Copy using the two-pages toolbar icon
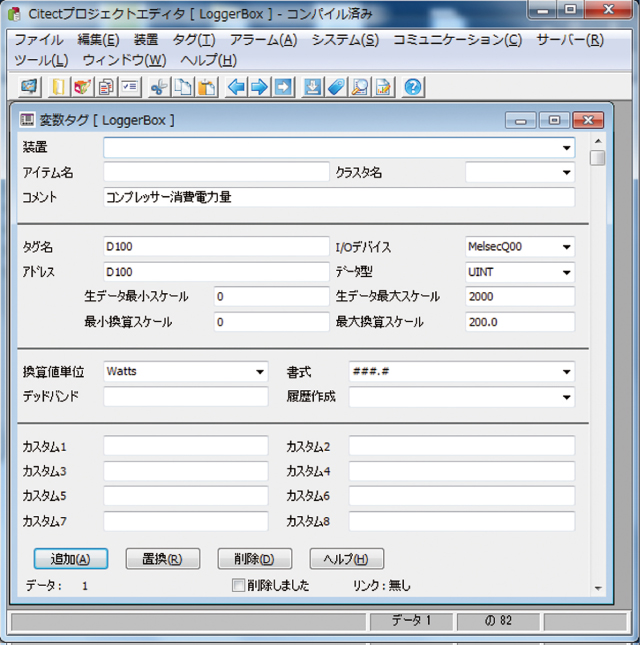640x645 pixels. (183, 87)
